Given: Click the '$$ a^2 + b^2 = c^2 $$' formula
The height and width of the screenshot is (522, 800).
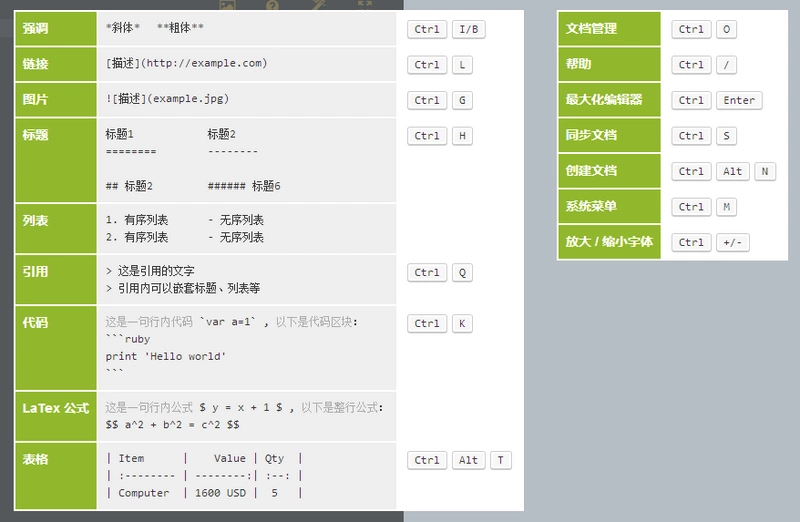Looking at the screenshot, I should coord(172,425).
